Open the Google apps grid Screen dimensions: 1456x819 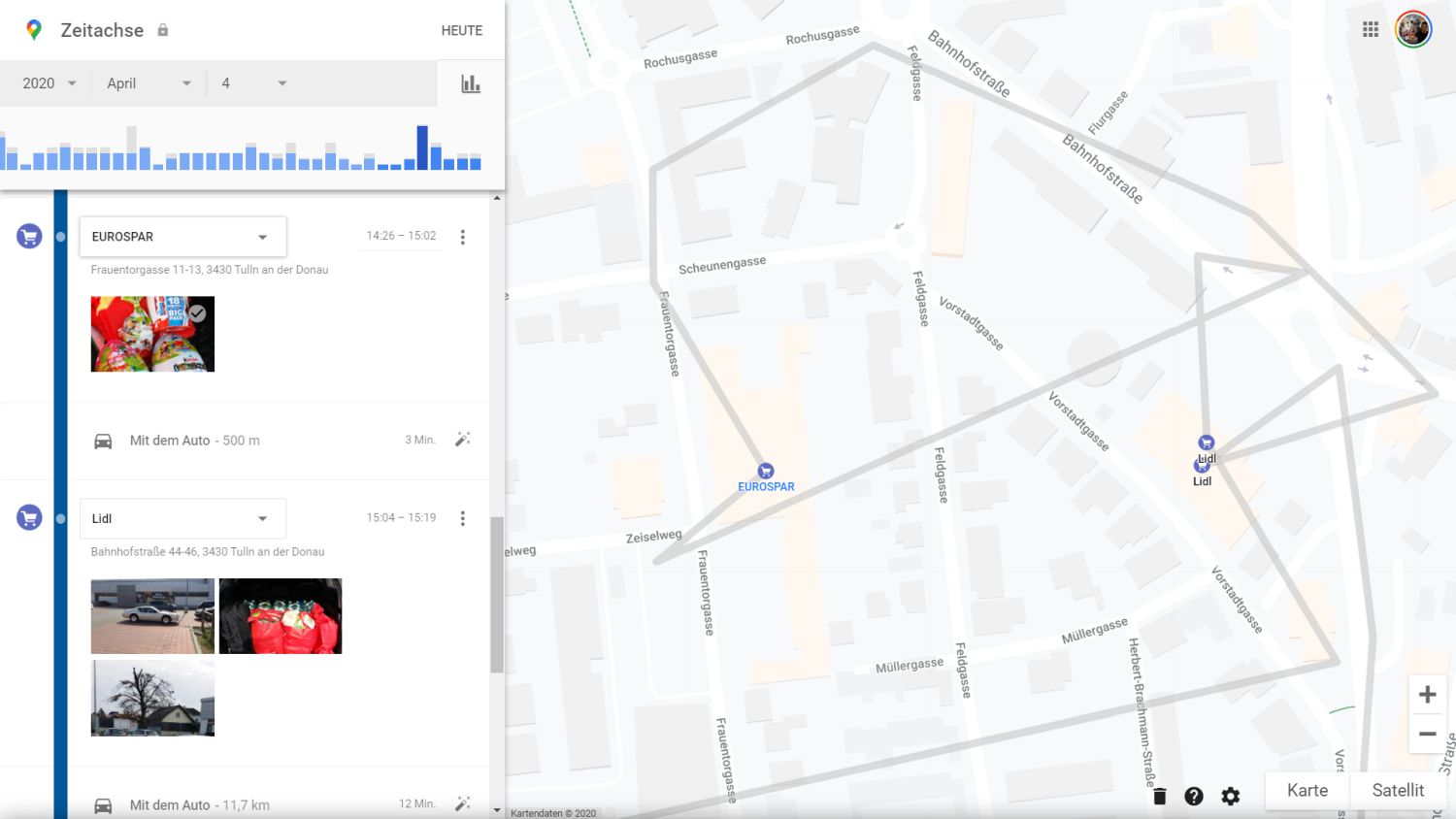coord(1371,30)
